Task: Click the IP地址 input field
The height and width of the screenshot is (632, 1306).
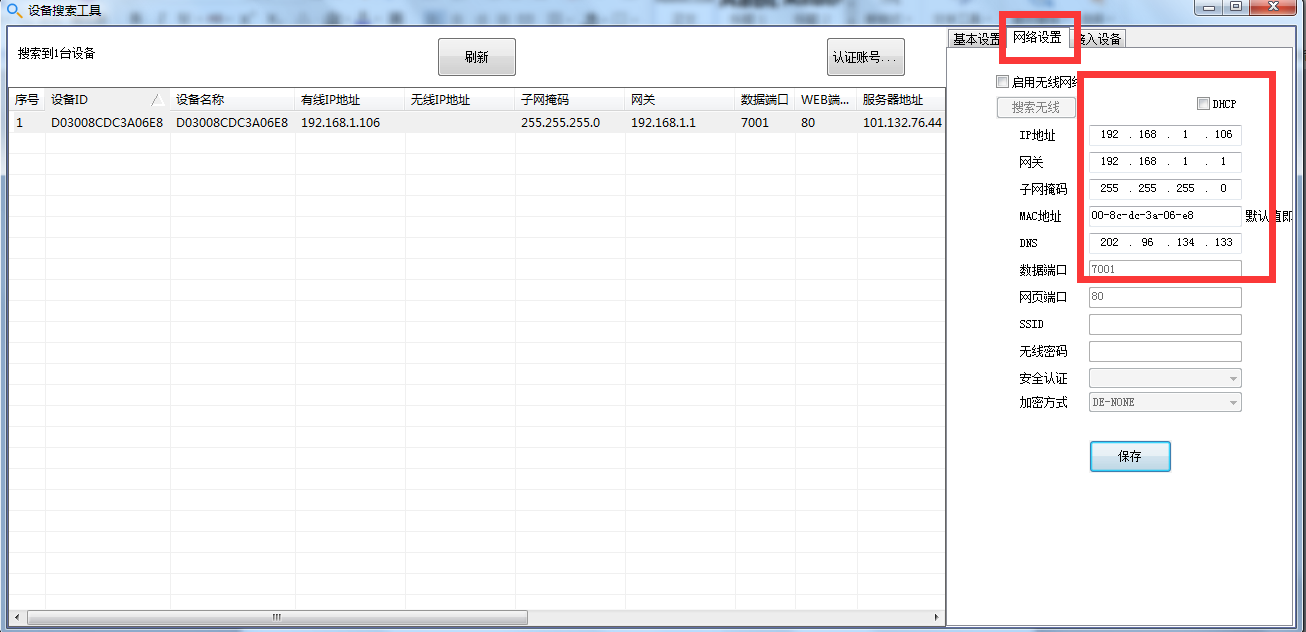Action: [1165, 135]
